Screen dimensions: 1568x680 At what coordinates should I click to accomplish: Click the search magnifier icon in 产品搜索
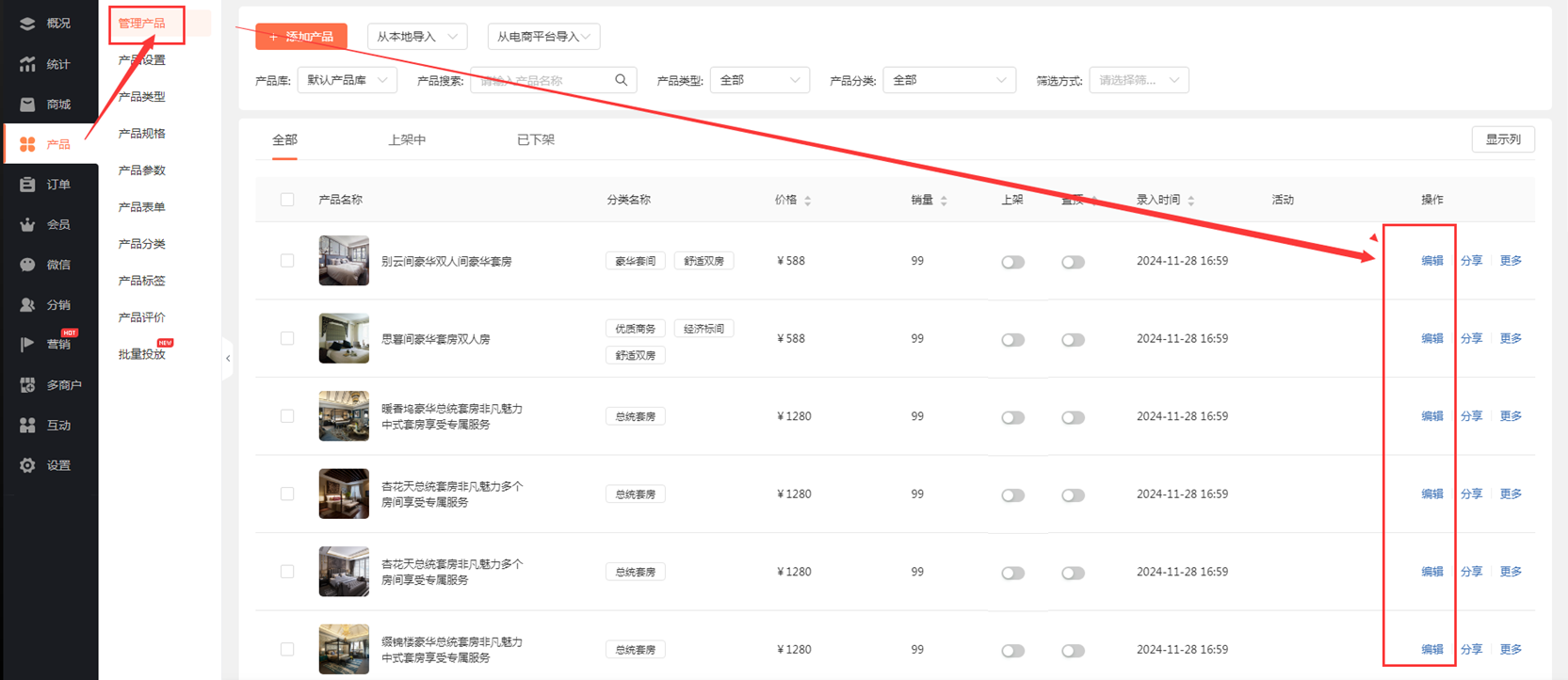[x=621, y=80]
